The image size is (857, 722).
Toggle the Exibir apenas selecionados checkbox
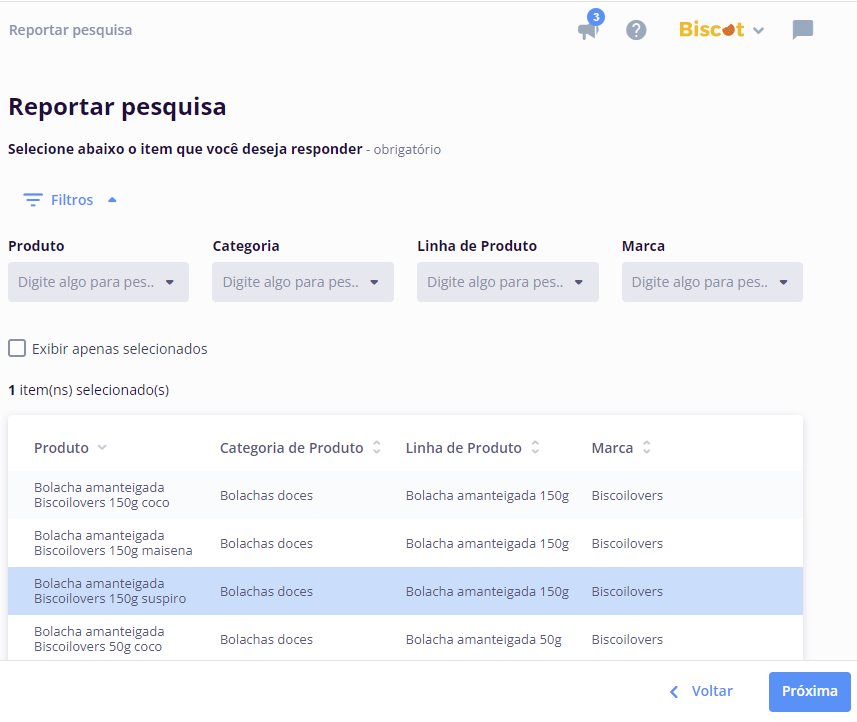(17, 348)
